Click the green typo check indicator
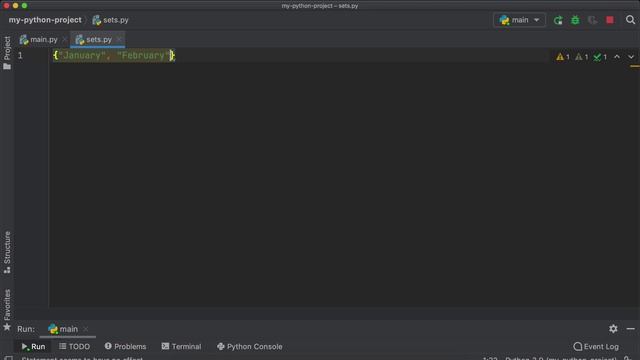The image size is (640, 360). coord(600,57)
